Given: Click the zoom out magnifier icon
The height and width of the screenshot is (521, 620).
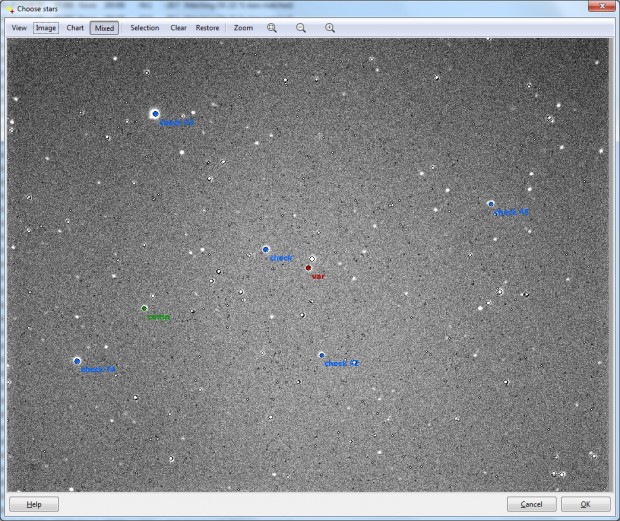Looking at the screenshot, I should (301, 28).
